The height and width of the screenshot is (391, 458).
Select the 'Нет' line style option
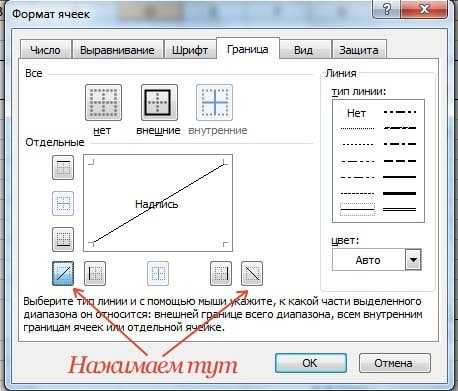click(x=356, y=113)
